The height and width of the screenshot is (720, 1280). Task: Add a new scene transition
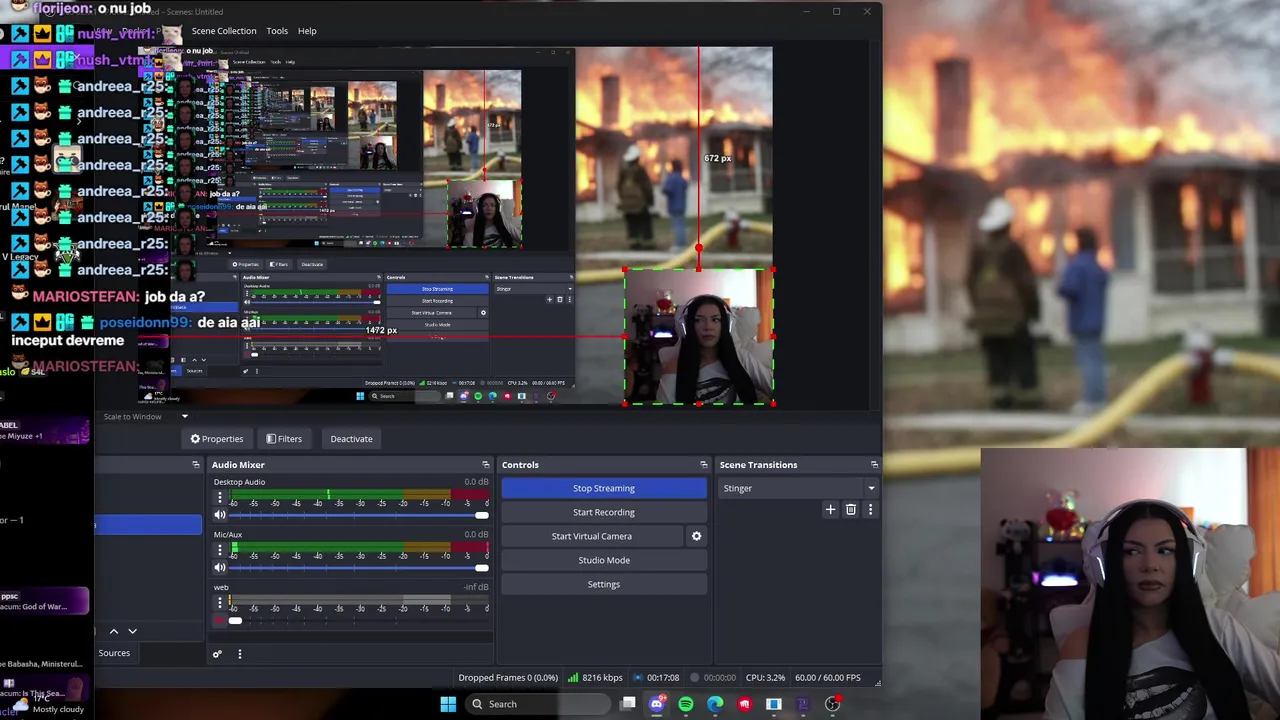click(830, 510)
